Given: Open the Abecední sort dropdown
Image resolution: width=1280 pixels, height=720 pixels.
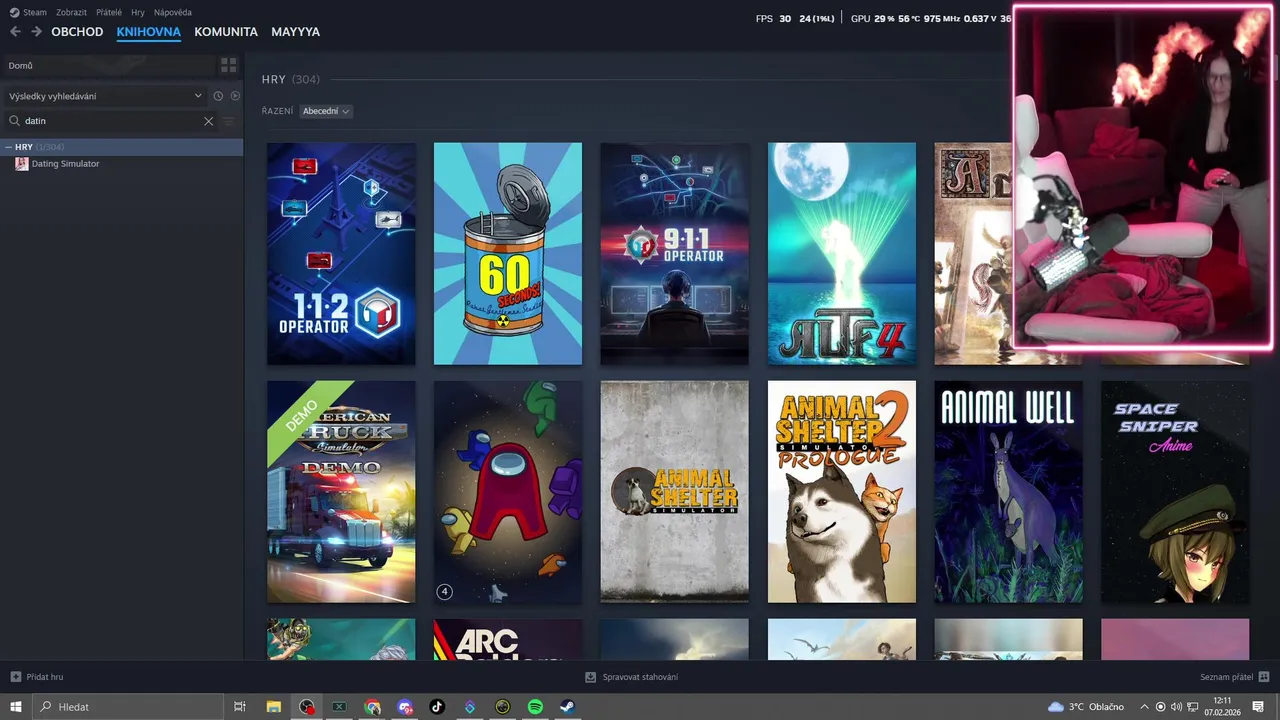Looking at the screenshot, I should tap(326, 111).
